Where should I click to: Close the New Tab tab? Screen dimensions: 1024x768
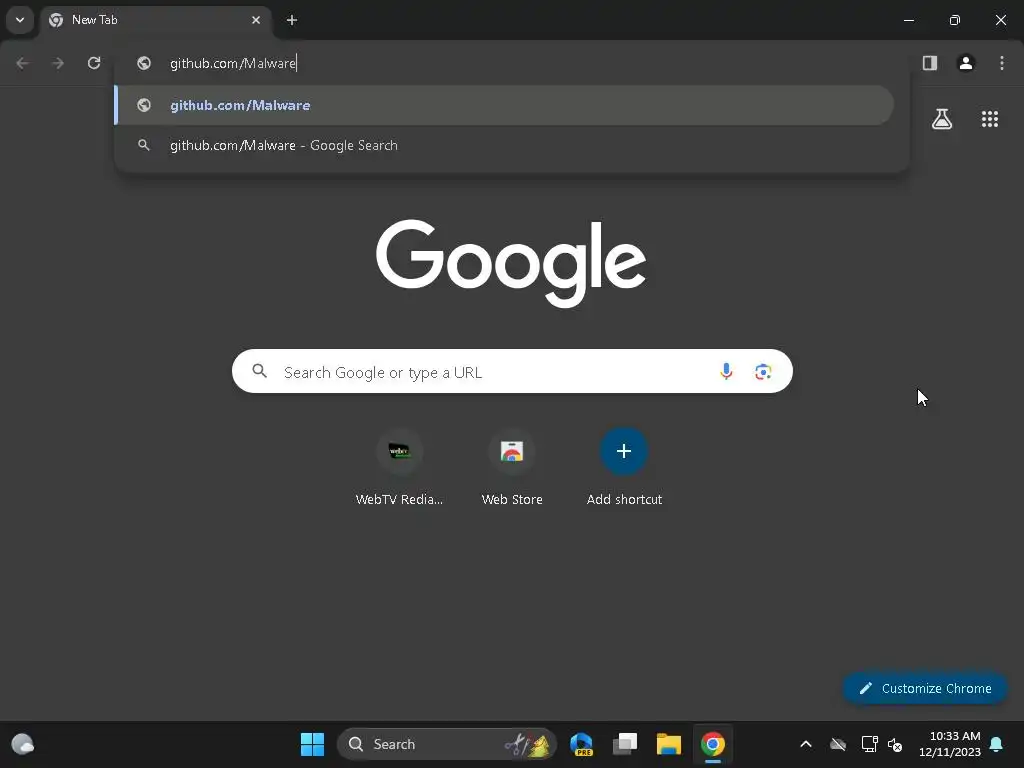coord(256,20)
